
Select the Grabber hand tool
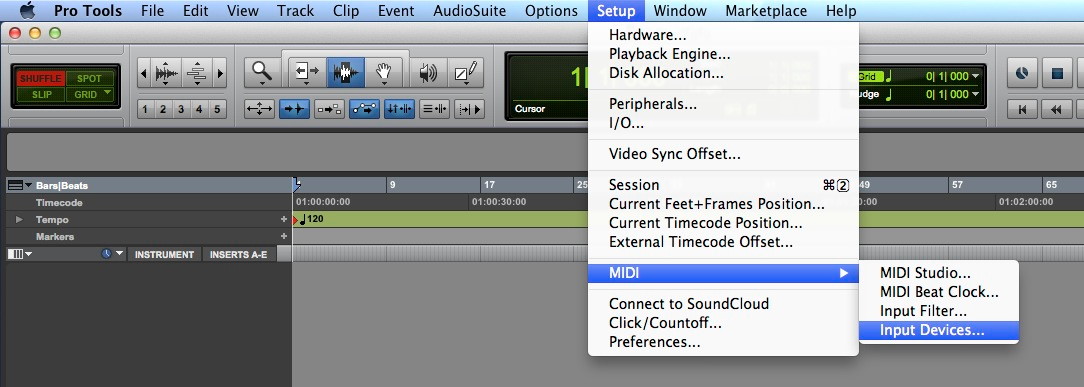coord(384,72)
